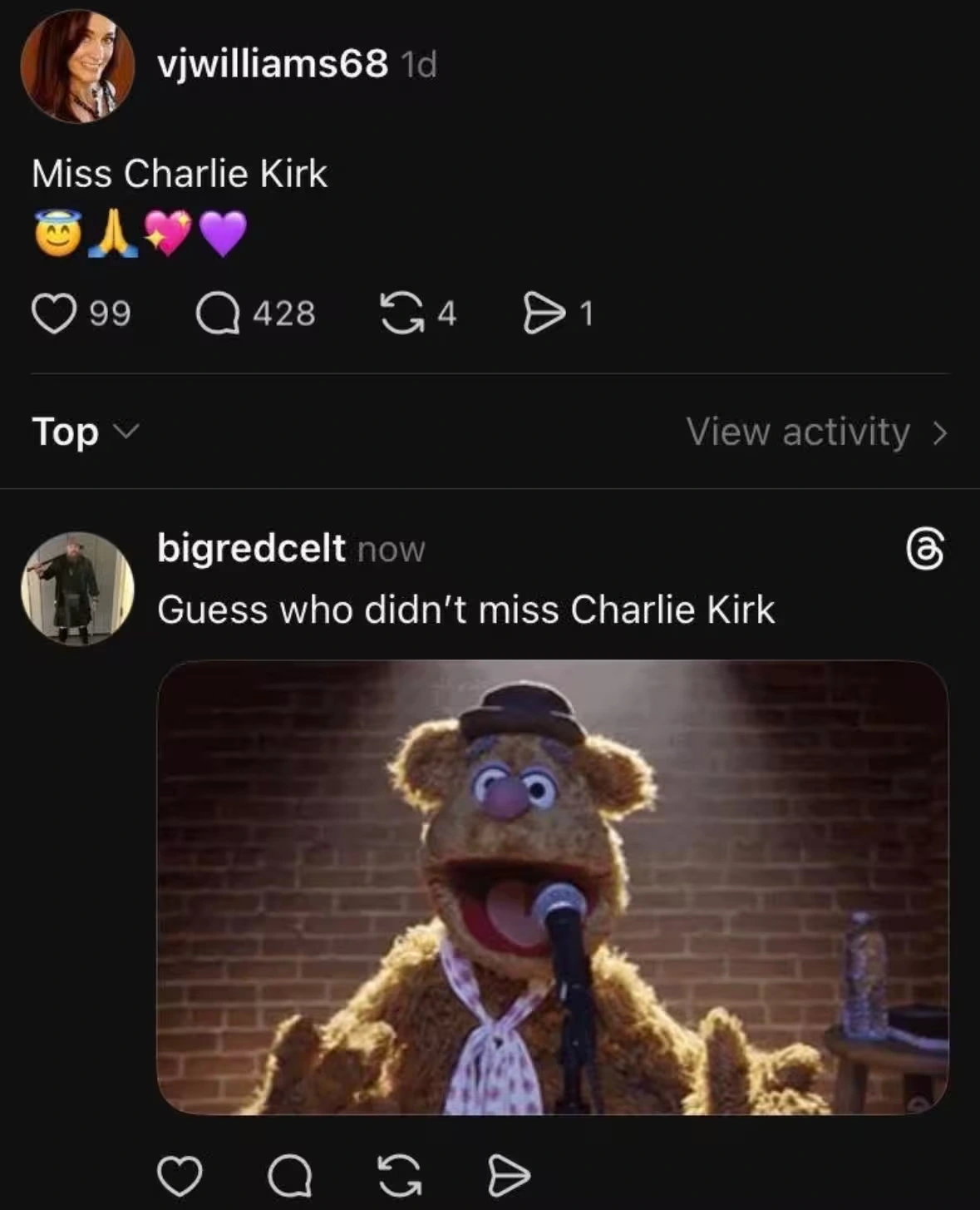Image resolution: width=980 pixels, height=1210 pixels.
Task: Tap the 99 likes count
Action: pos(111,314)
